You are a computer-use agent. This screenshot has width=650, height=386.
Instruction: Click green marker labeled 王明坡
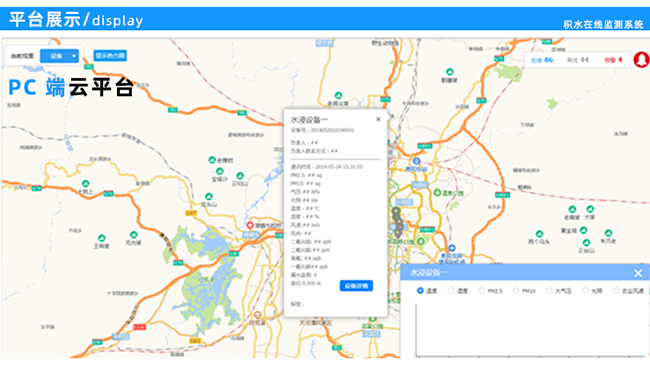(x=102, y=238)
